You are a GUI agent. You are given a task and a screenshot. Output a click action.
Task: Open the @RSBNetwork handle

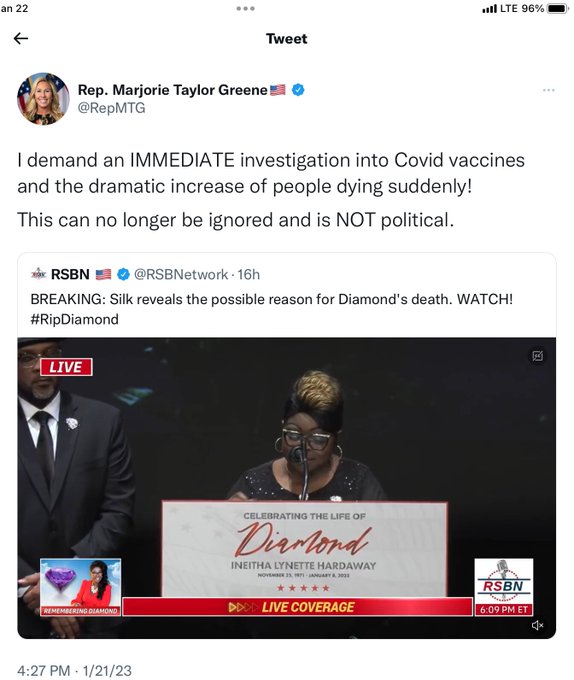coord(181,274)
